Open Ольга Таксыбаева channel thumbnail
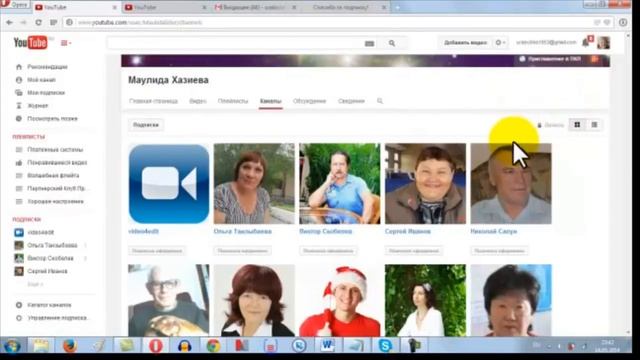 [x=254, y=184]
